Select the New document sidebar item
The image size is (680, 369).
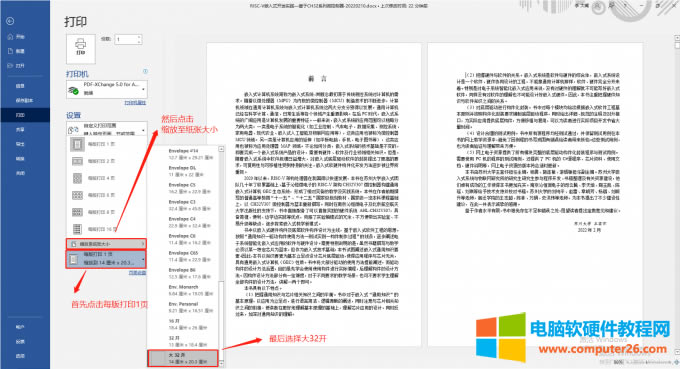click(16, 51)
